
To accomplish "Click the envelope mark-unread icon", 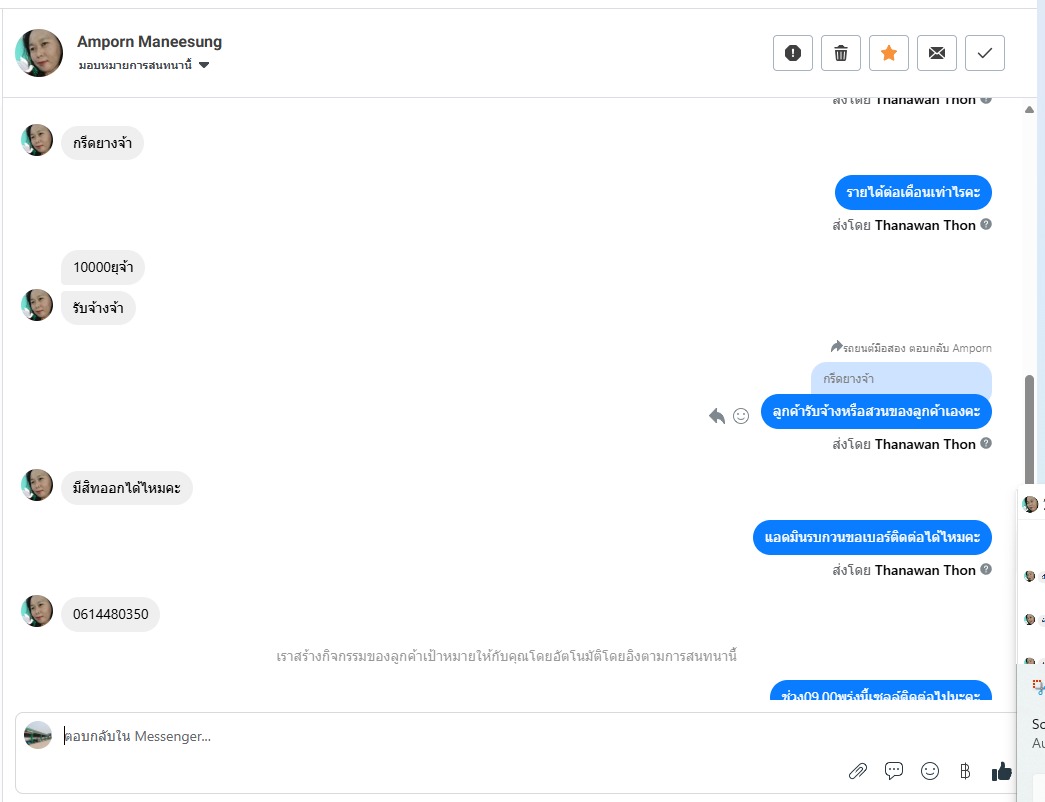I will [937, 53].
